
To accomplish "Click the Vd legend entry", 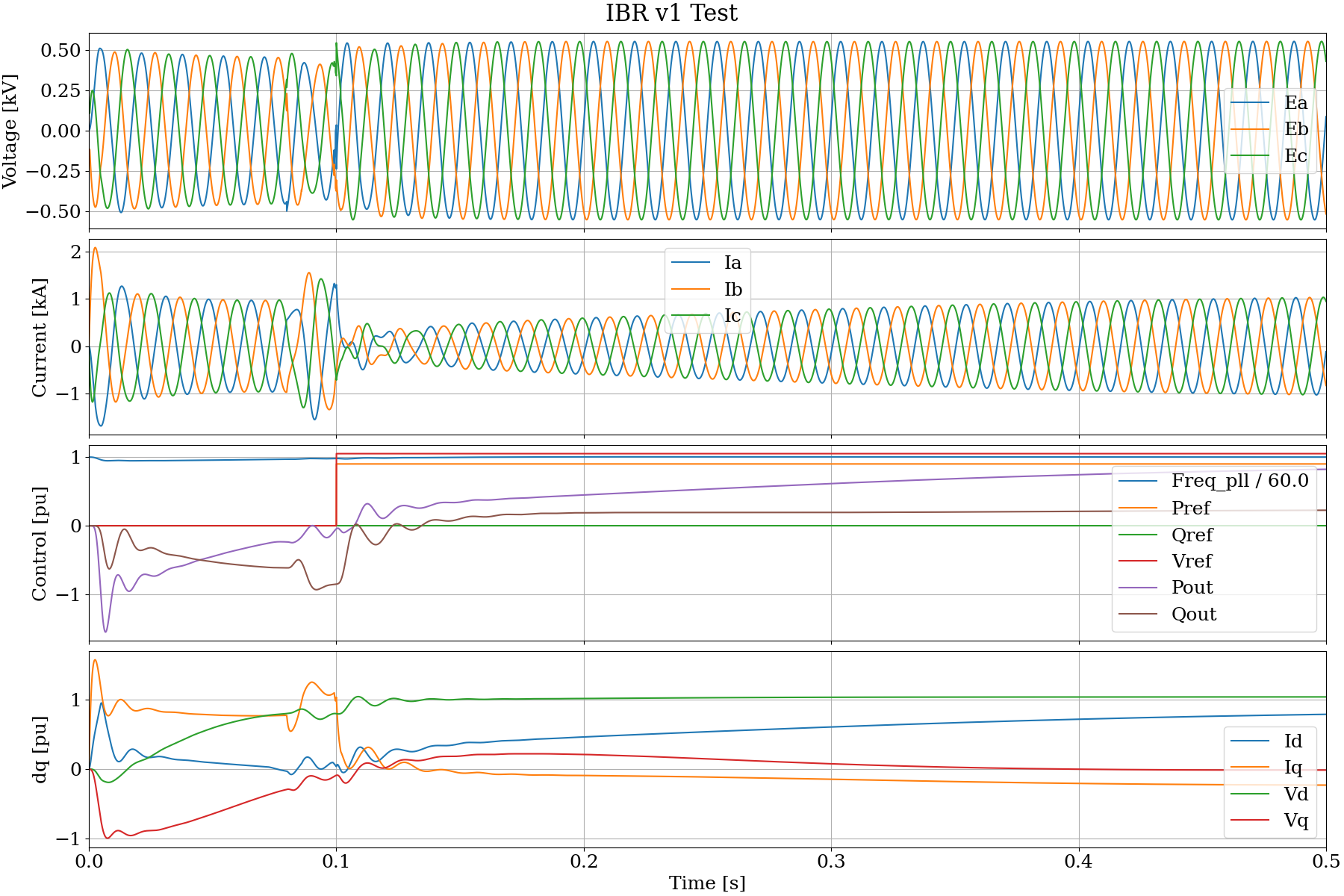I will coord(1270,794).
